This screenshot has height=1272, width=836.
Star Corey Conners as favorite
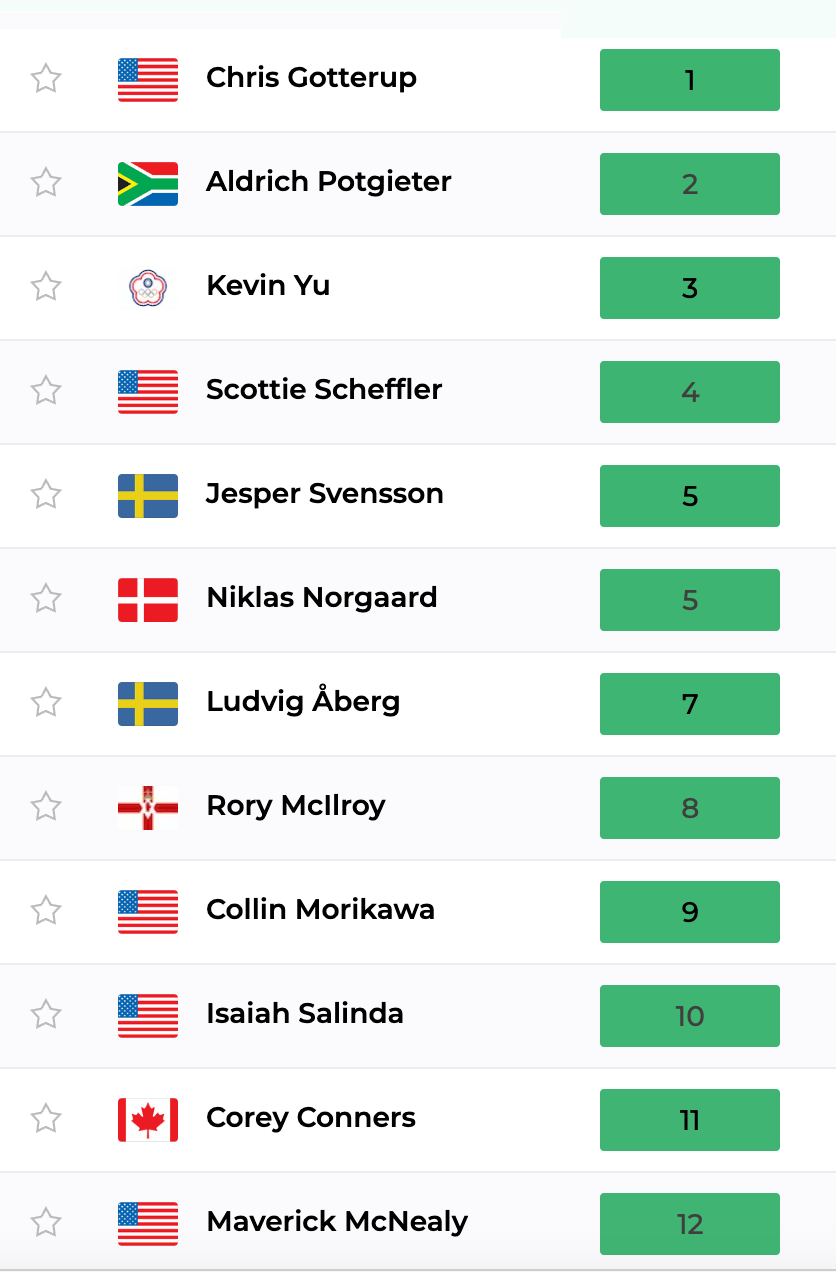46,1118
